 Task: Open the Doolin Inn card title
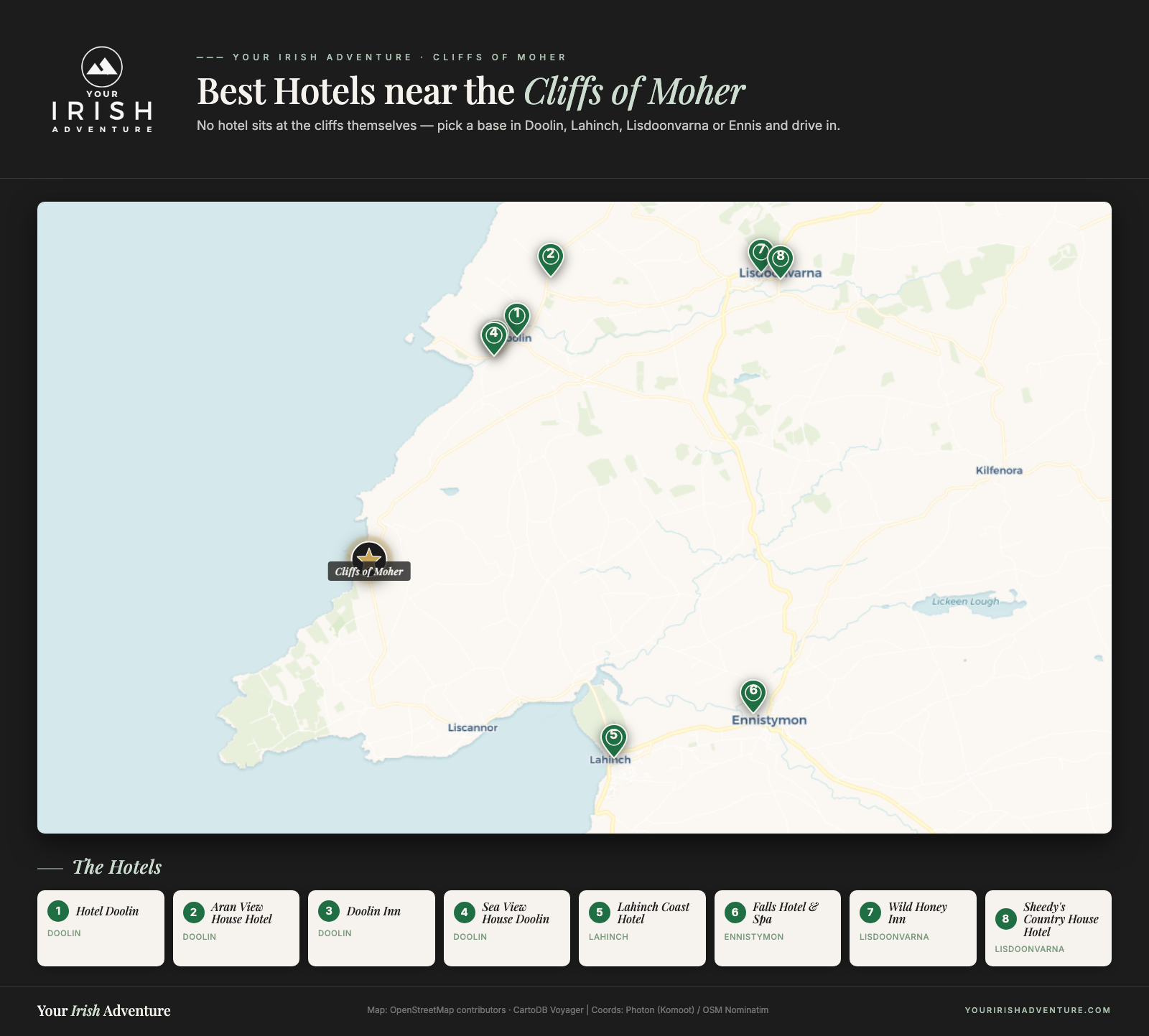pos(373,911)
